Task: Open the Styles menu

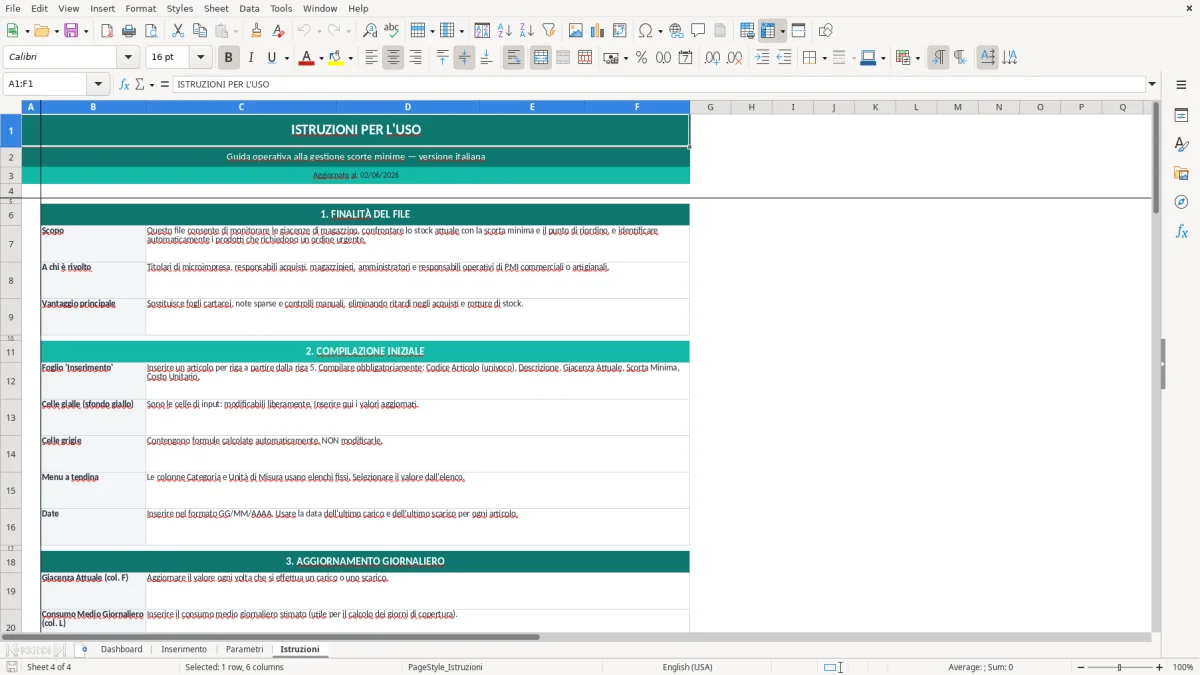Action: (x=180, y=8)
